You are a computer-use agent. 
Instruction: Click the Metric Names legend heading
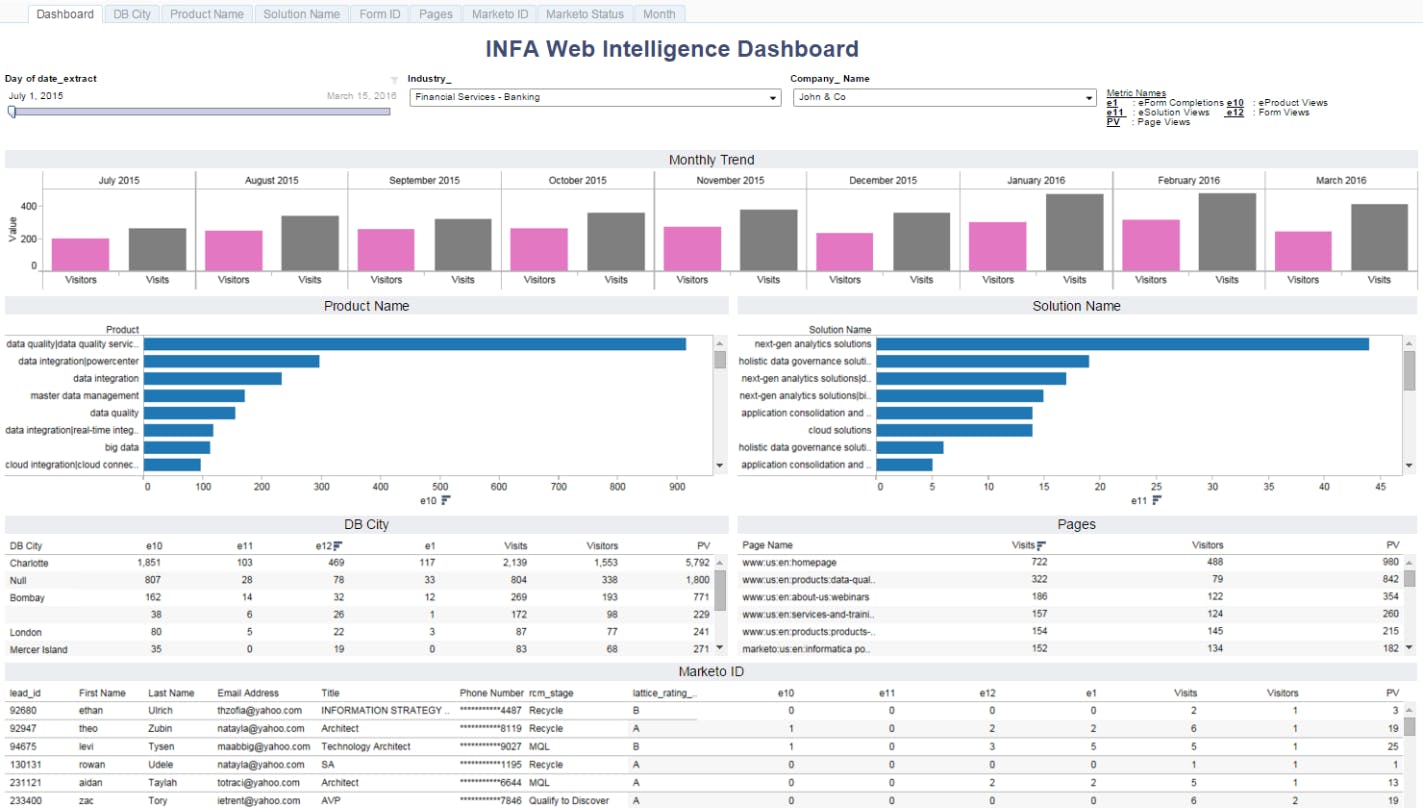coord(1136,93)
